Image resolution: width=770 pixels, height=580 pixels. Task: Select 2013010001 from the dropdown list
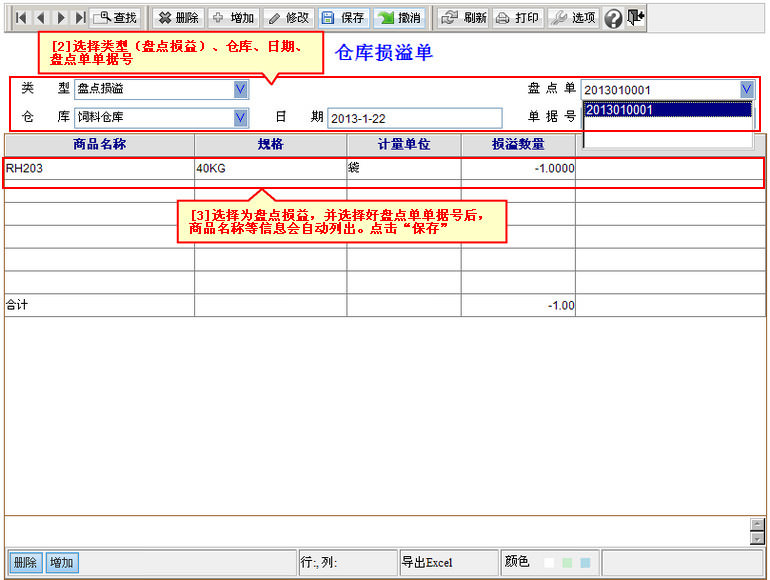pyautogui.click(x=666, y=110)
